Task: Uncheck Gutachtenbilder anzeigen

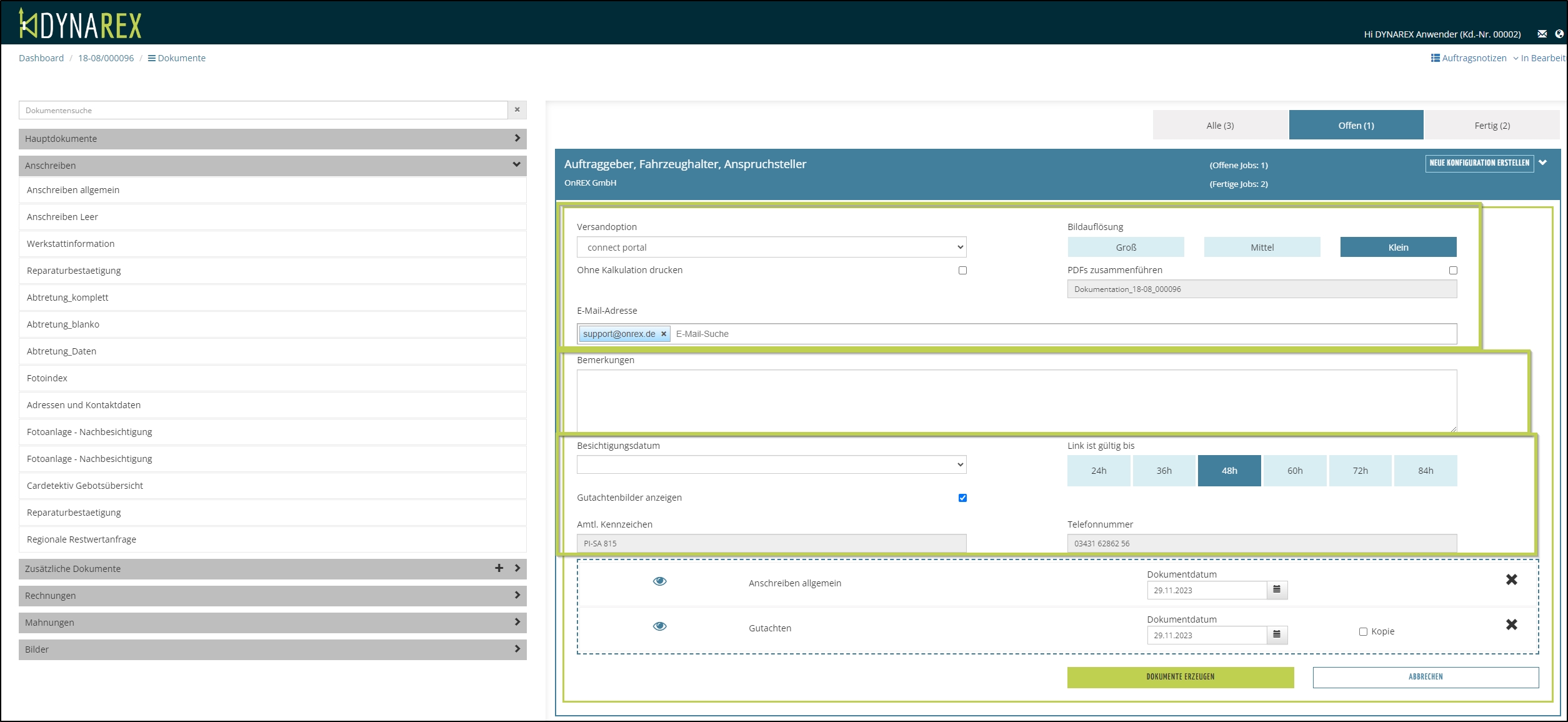Action: 962,498
